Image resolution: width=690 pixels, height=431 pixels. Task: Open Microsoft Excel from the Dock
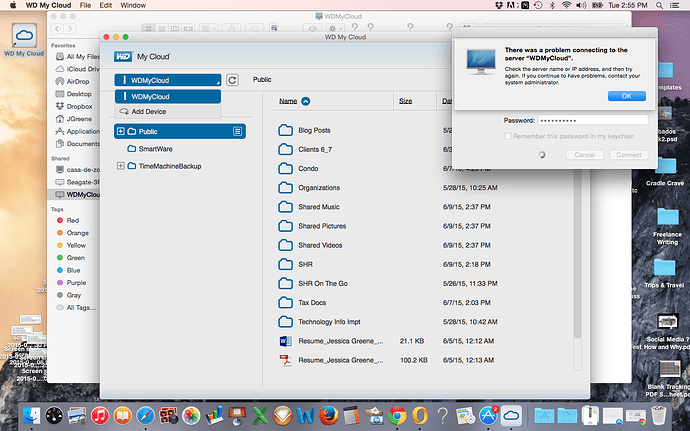(260, 416)
